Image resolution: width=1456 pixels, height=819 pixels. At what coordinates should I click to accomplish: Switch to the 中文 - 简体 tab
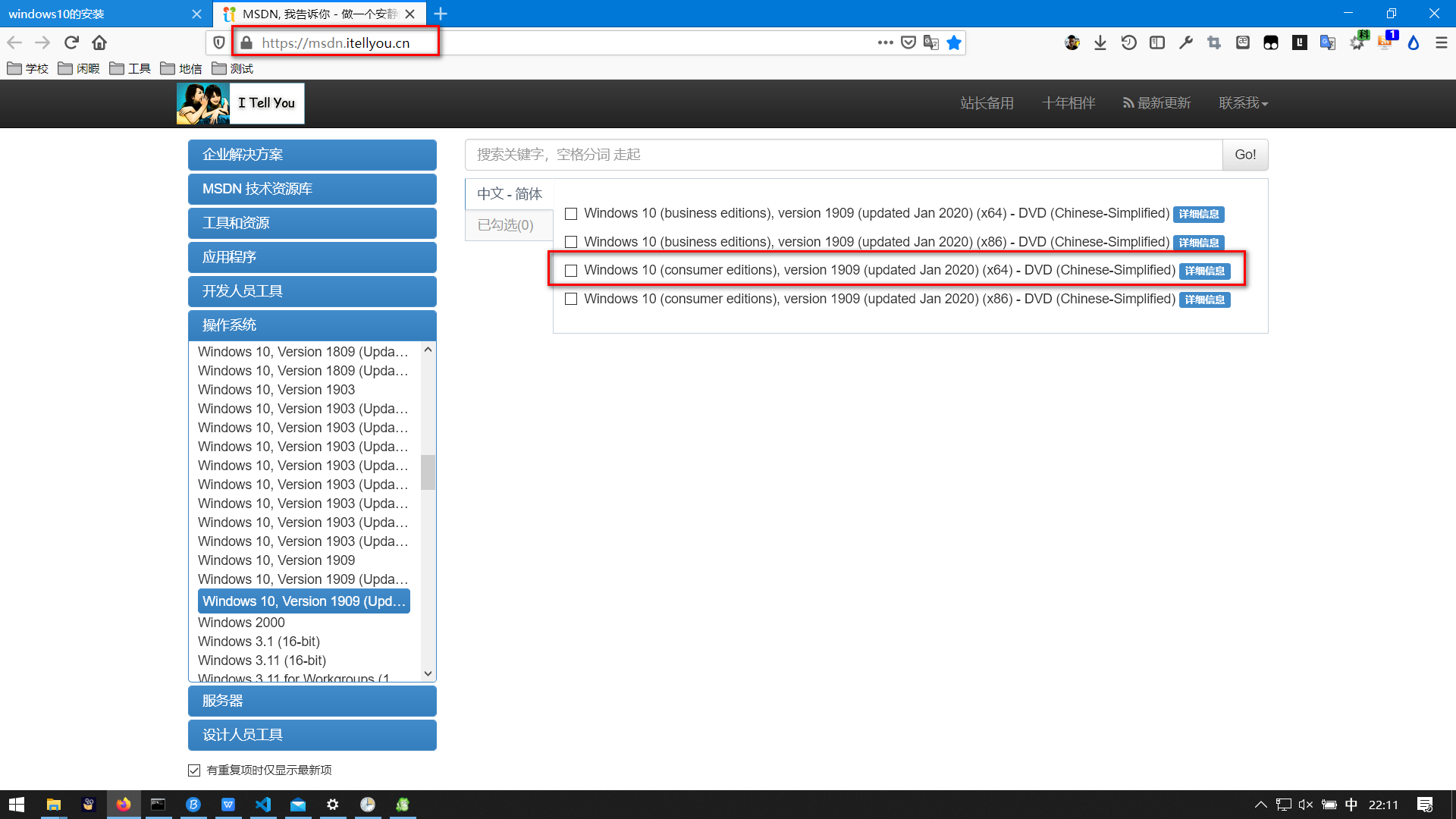510,194
